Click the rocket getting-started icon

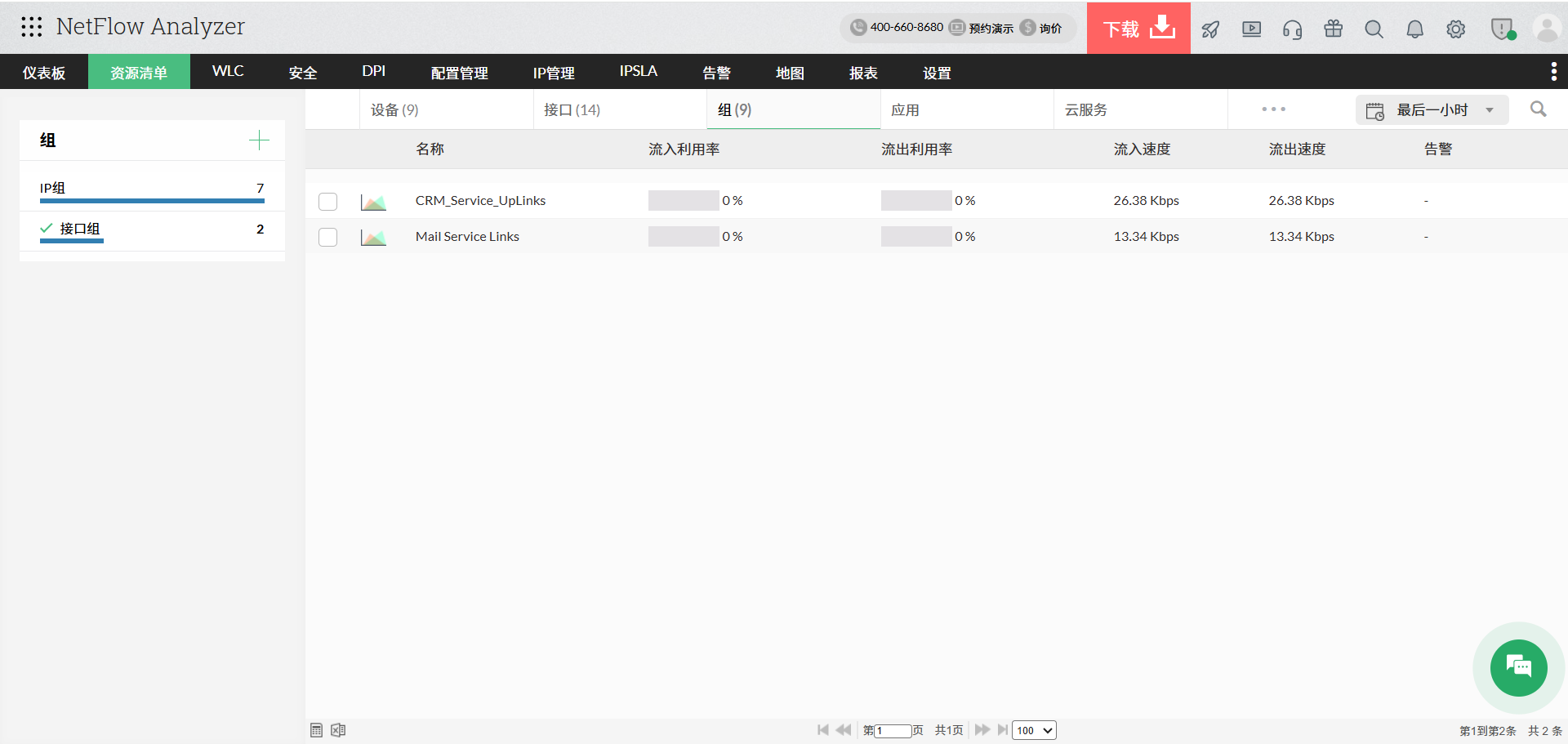(1210, 29)
